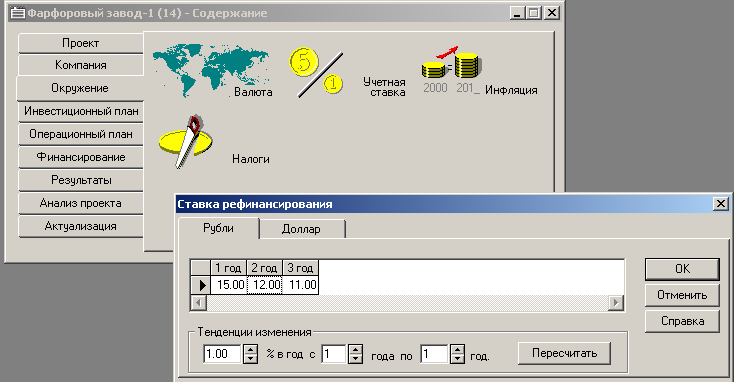Select the Окружение section tab
Image resolution: width=734 pixels, height=382 pixels.
(80, 88)
